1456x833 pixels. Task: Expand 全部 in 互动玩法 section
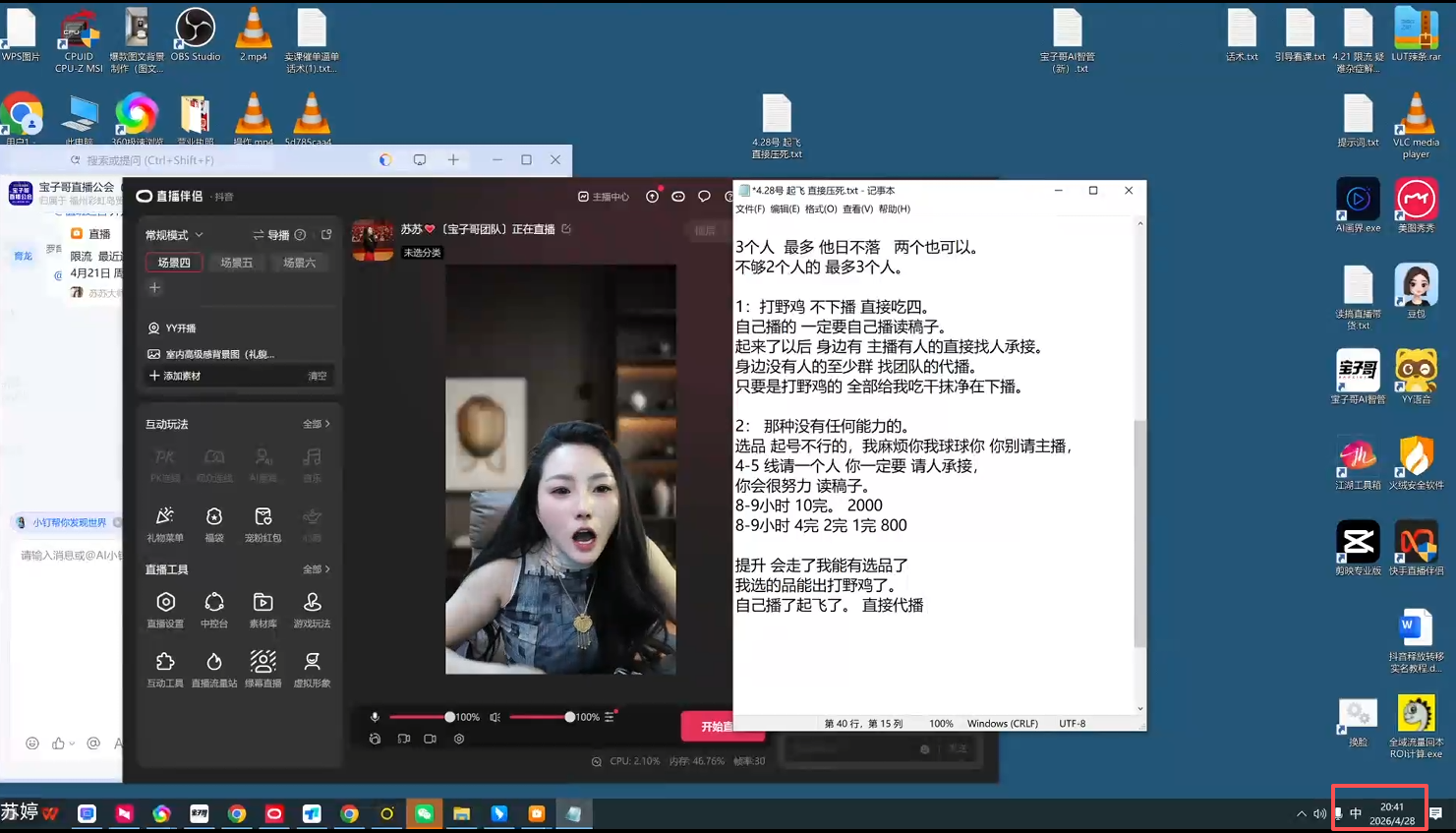[316, 424]
